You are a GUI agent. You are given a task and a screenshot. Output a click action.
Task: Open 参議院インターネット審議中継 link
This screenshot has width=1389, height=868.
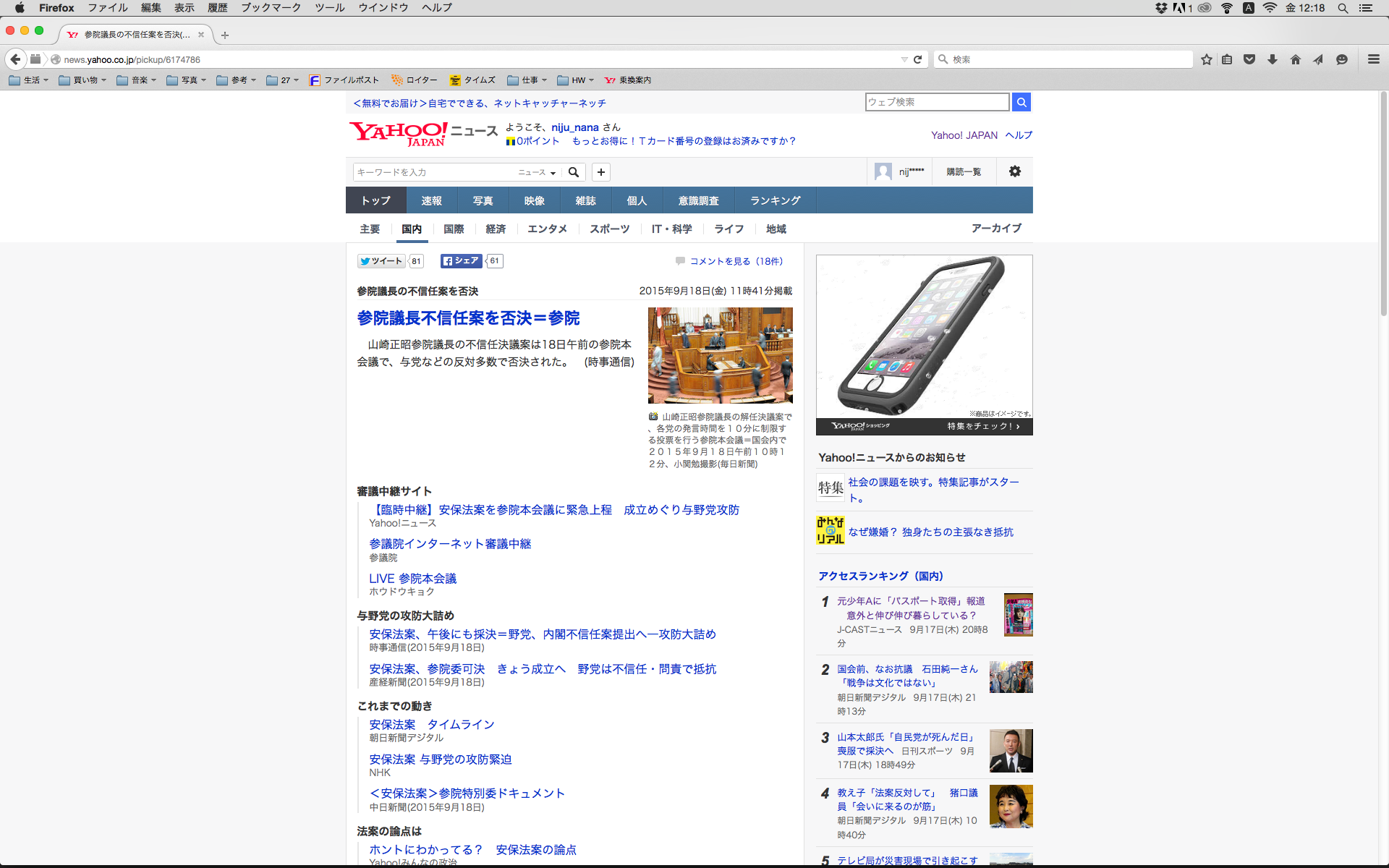click(450, 544)
